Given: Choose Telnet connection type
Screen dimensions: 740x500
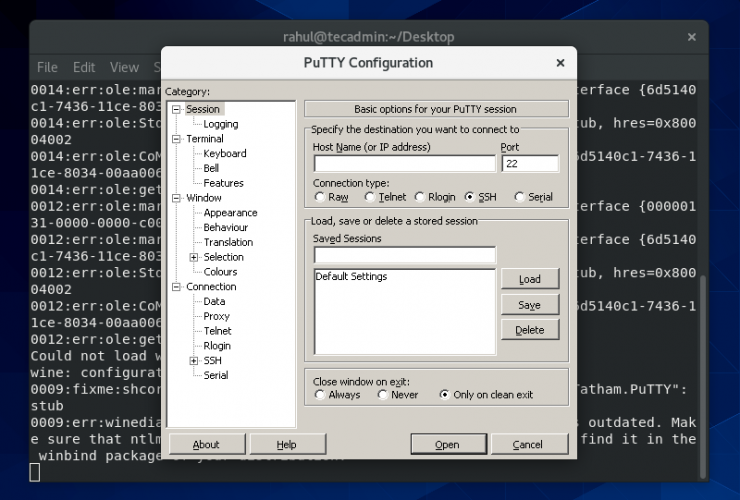Looking at the screenshot, I should click(370, 197).
